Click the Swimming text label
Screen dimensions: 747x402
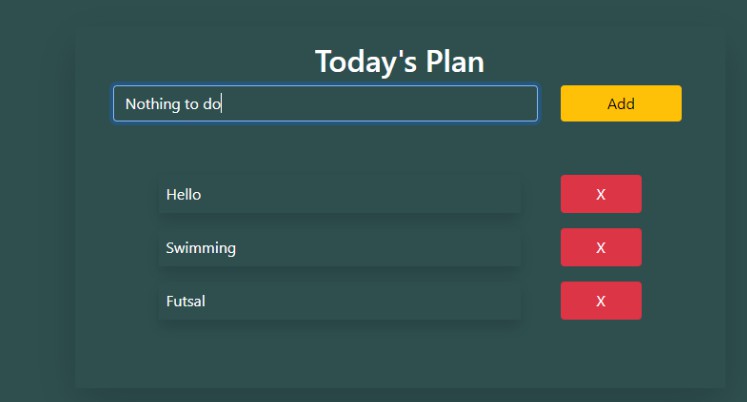tap(201, 248)
